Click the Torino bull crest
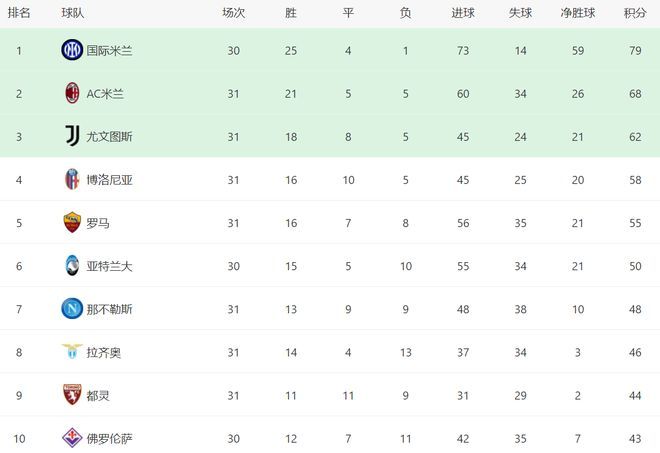This screenshot has height=453, width=660. tap(72, 395)
